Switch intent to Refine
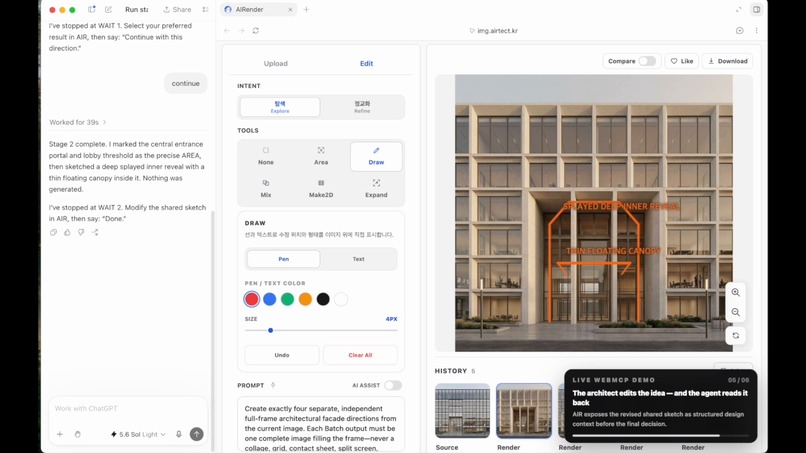The image size is (806, 453). pyautogui.click(x=362, y=107)
